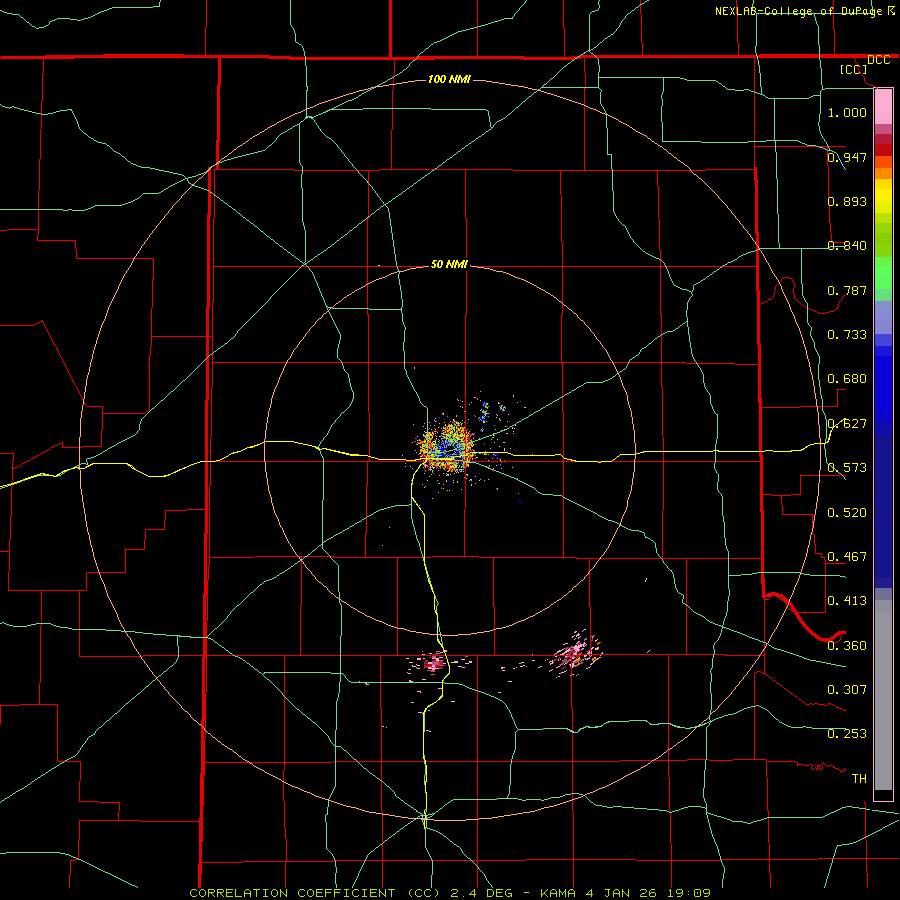Click the 0.253 legend value
Screen dimensions: 900x900
point(847,734)
